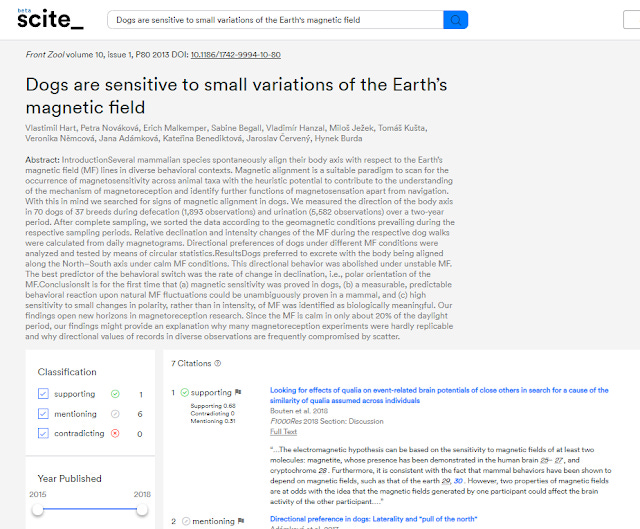Click the 'Classification' panel heading
The width and height of the screenshot is (640, 529).
[67, 372]
